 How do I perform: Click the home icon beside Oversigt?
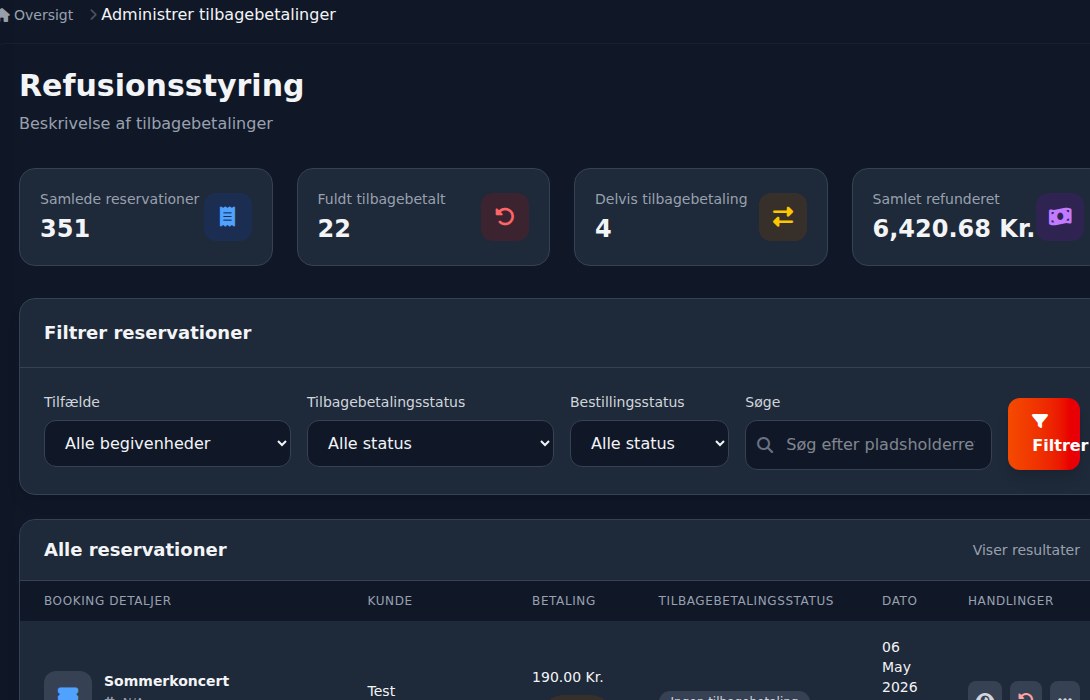click(x=4, y=15)
